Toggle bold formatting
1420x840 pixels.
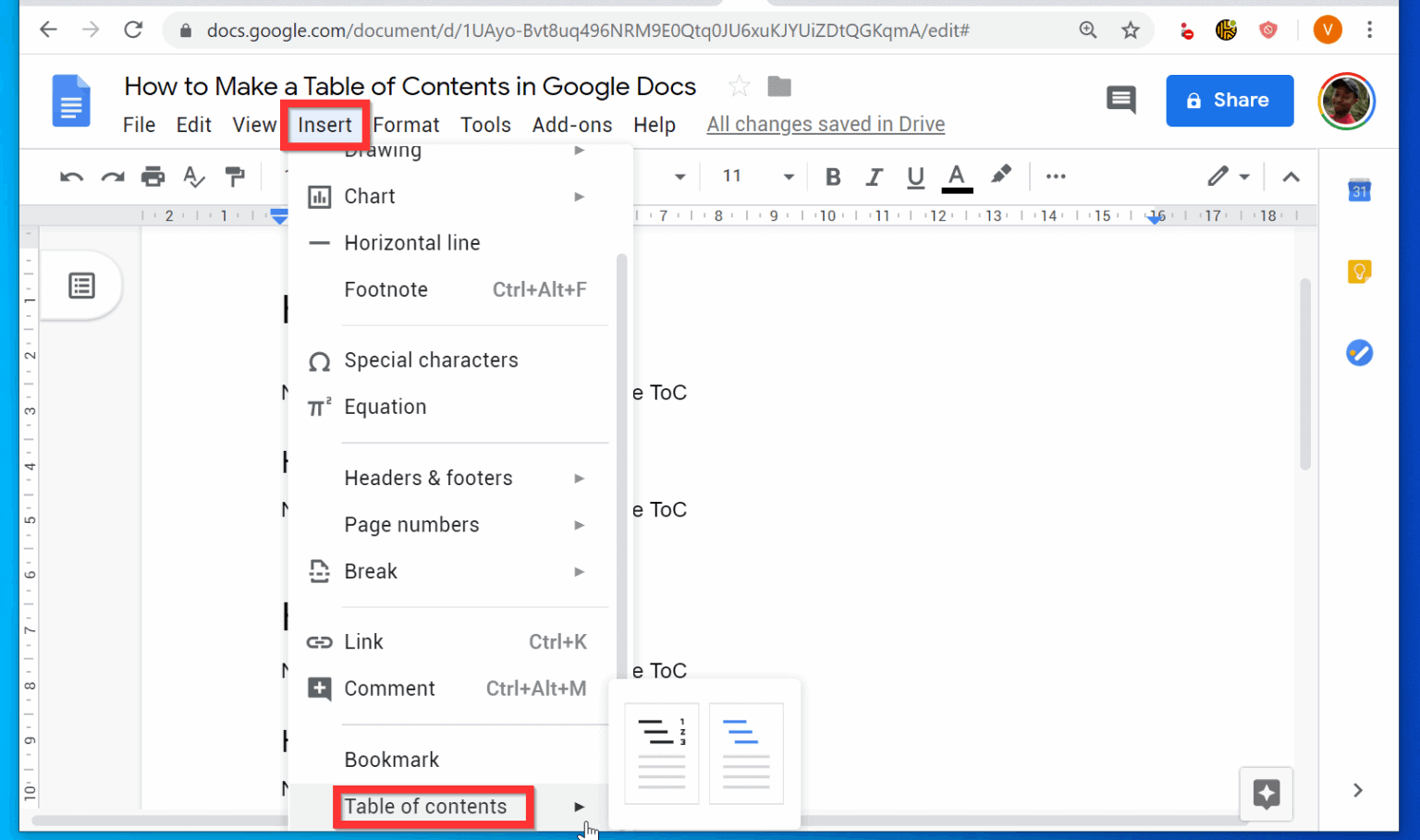[x=833, y=177]
